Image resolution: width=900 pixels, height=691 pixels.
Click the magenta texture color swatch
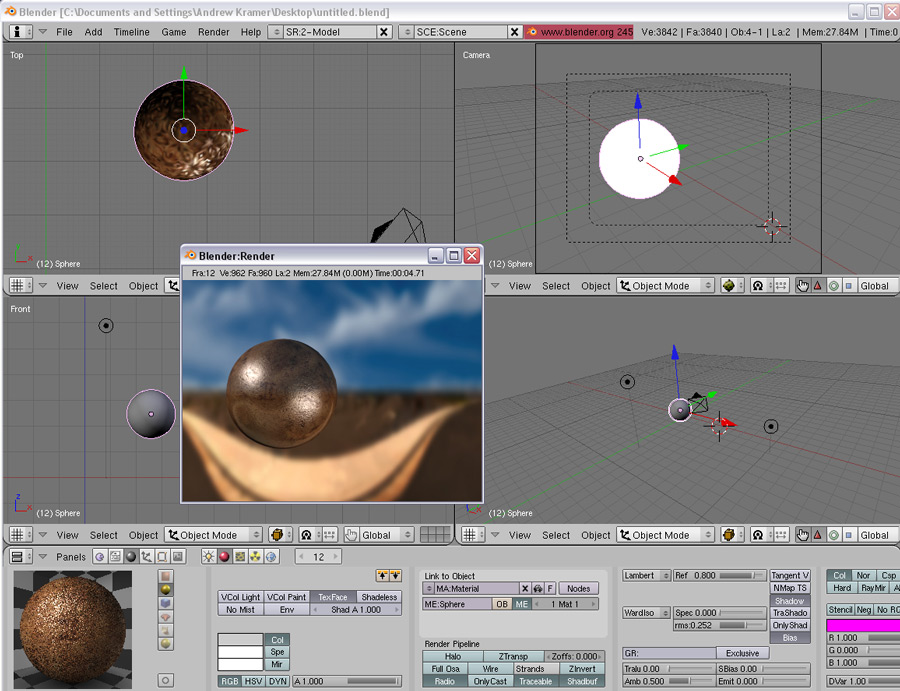pyautogui.click(x=862, y=625)
